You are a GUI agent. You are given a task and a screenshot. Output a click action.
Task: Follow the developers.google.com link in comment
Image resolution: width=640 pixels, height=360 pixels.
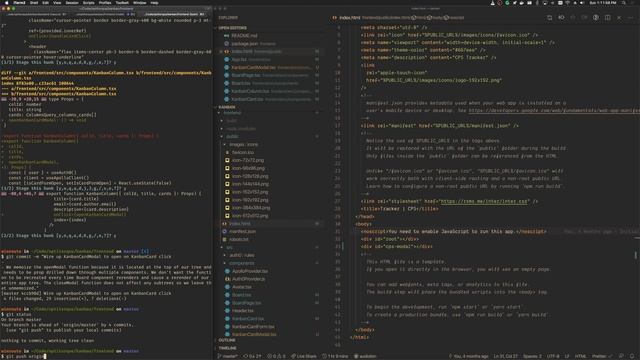(554, 111)
